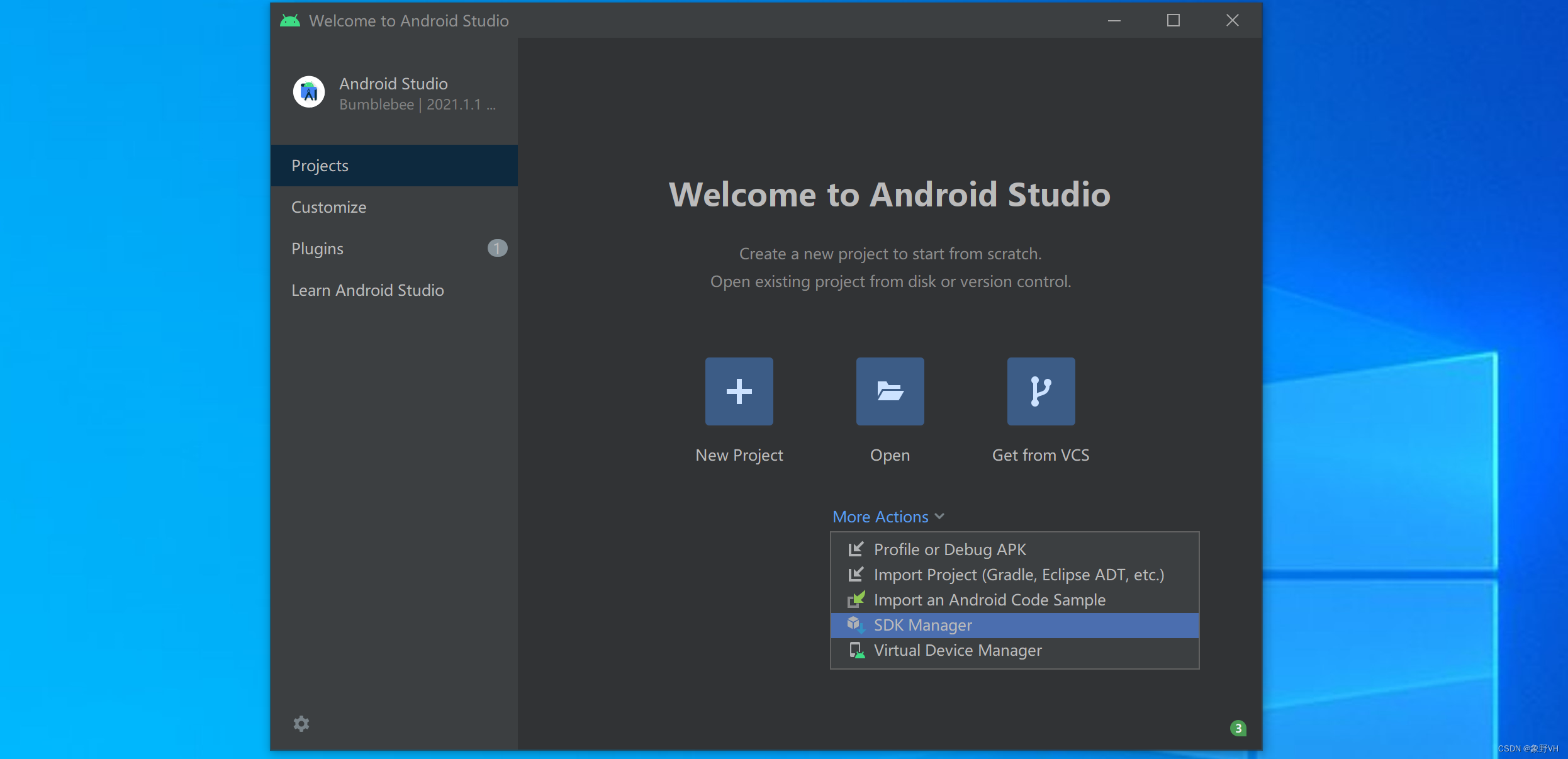Open Learn Android Studio section
Screen dimensions: 1568x759
[367, 290]
